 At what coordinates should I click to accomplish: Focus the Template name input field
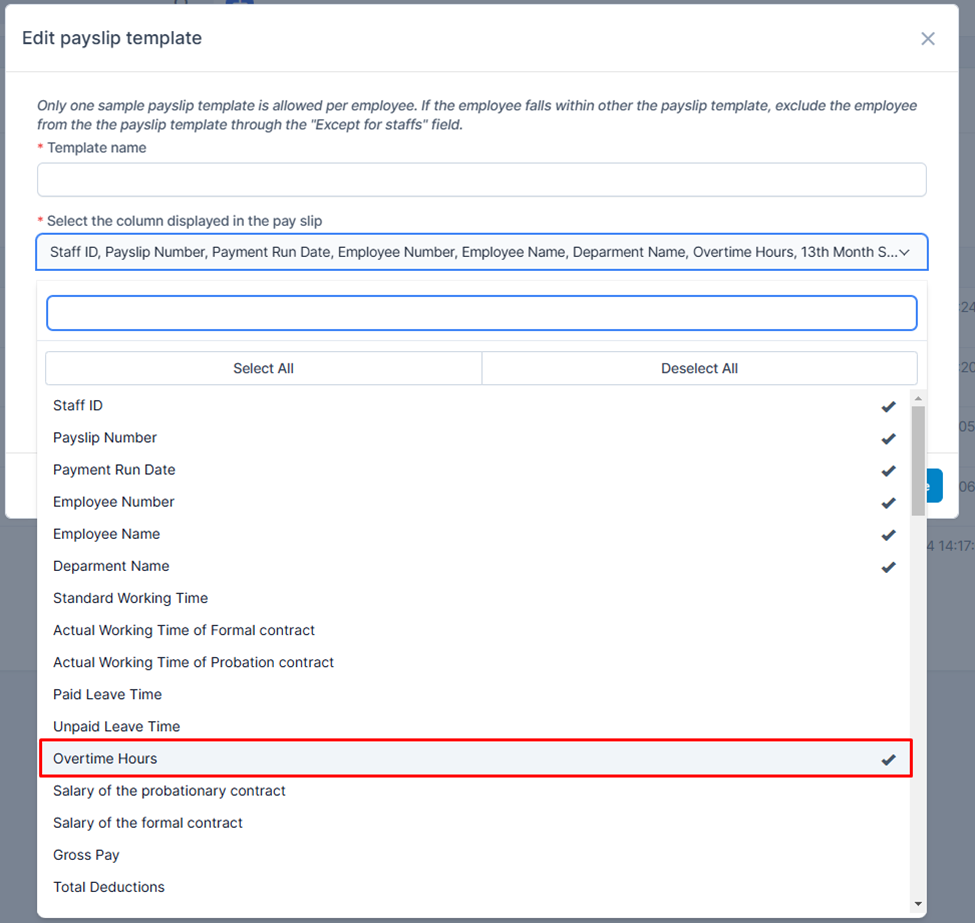click(481, 180)
